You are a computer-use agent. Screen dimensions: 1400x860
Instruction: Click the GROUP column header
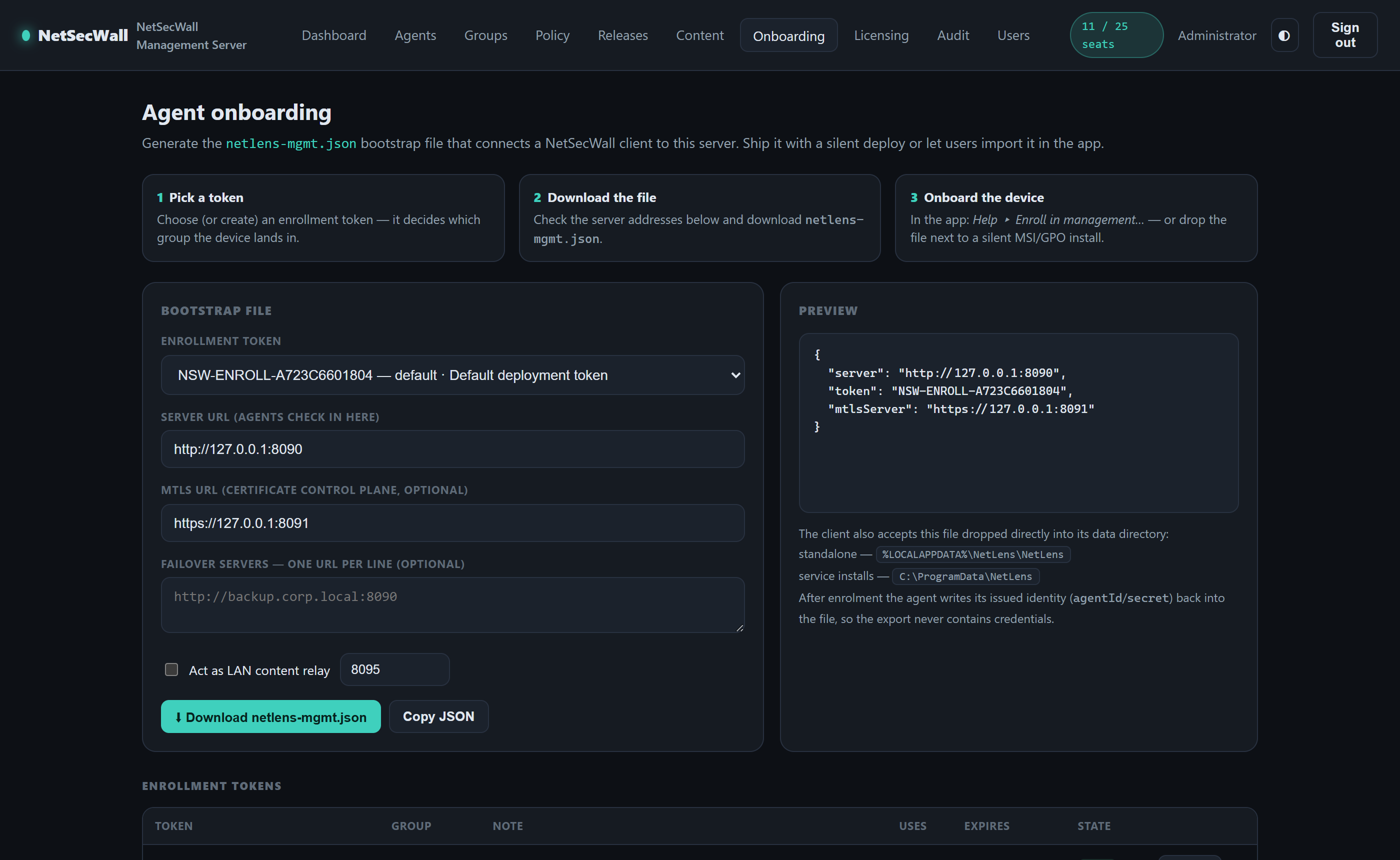411,826
